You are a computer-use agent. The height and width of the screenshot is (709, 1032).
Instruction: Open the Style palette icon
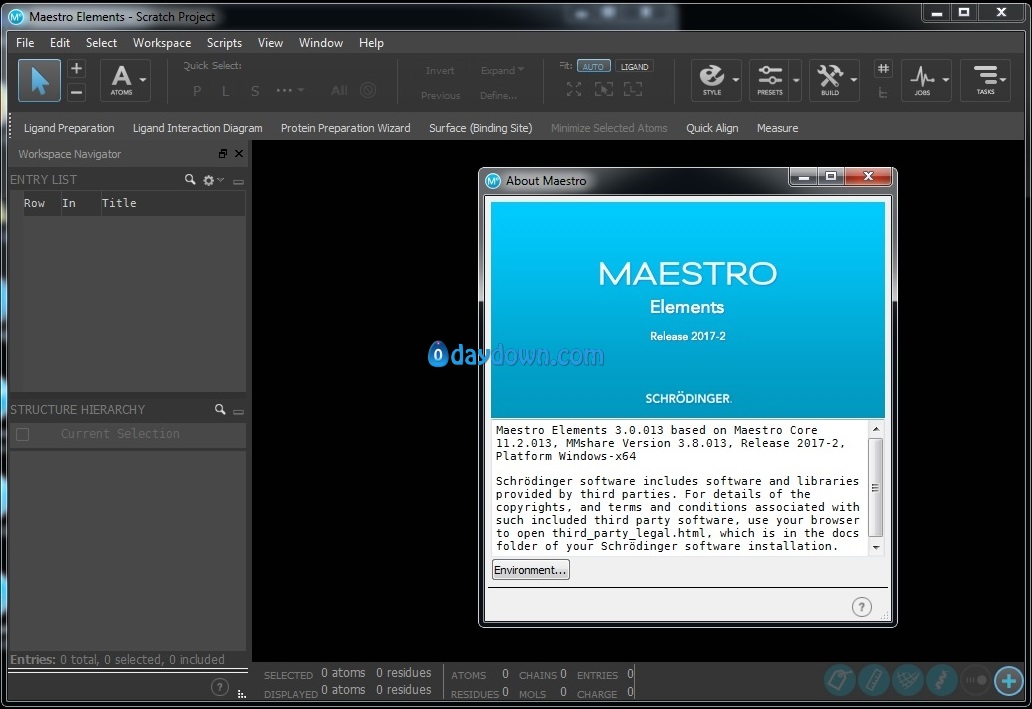coord(711,80)
